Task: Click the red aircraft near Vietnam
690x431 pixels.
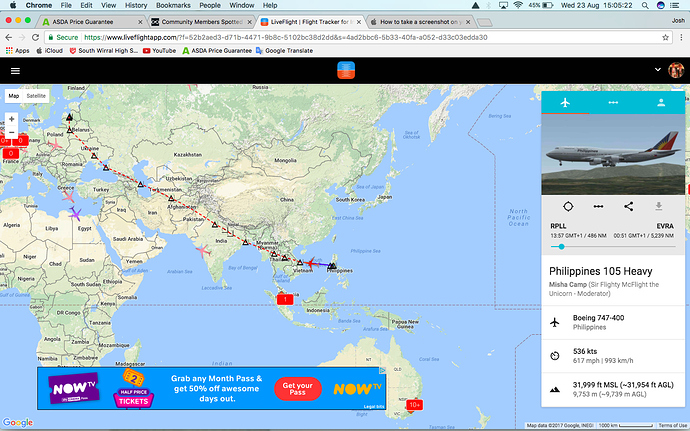Action: pos(311,263)
